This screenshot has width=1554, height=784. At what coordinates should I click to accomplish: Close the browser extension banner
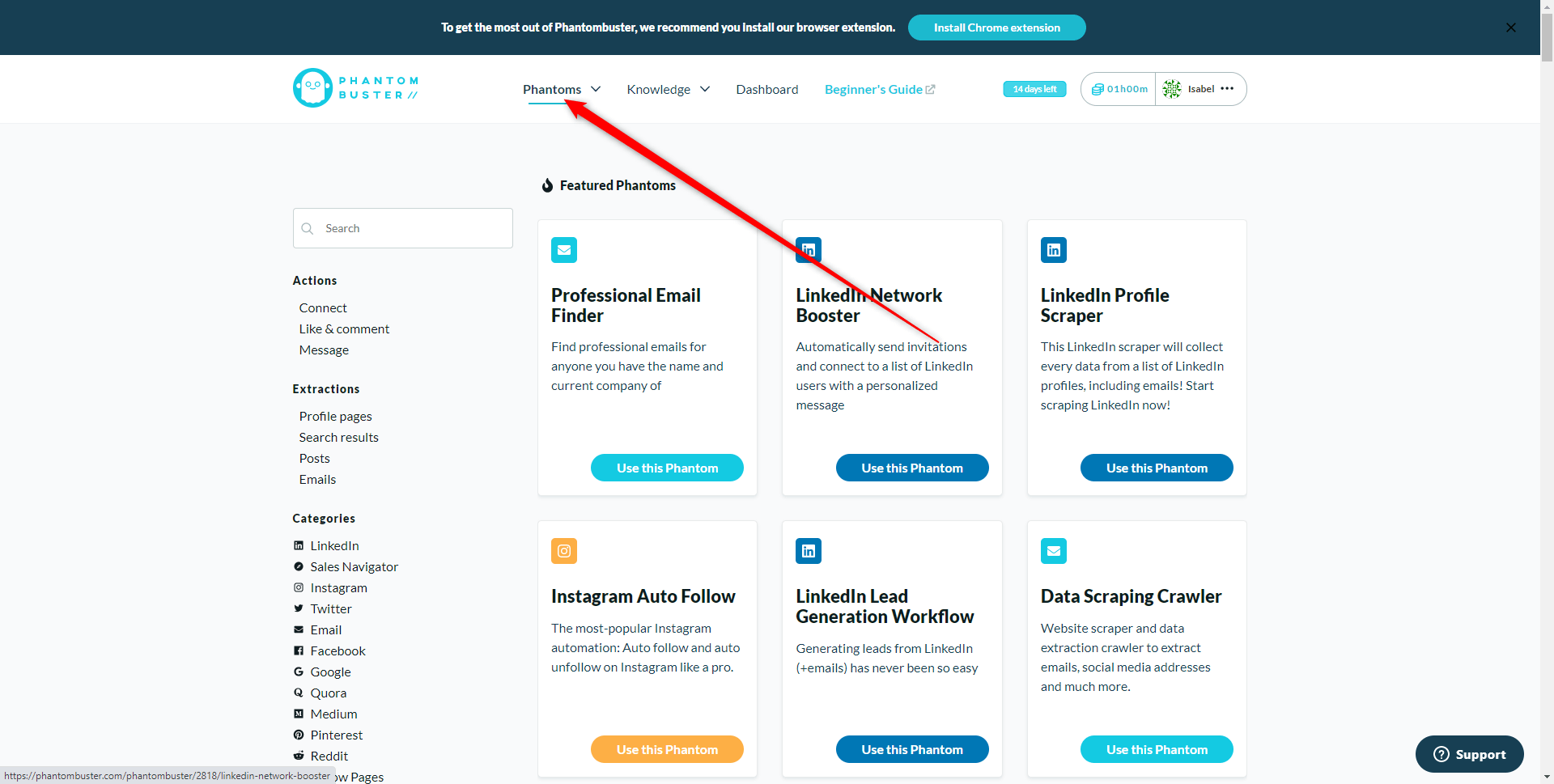point(1510,28)
